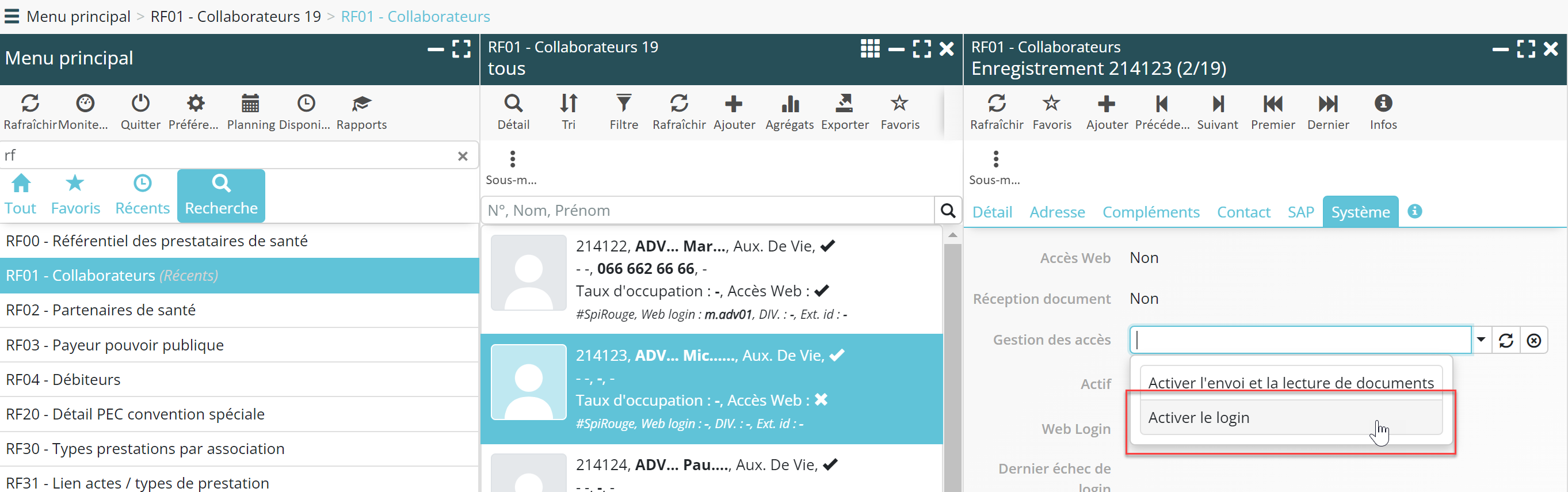Image resolution: width=1568 pixels, height=492 pixels.
Task: Open Rapports from the main toolbar
Action: [361, 110]
